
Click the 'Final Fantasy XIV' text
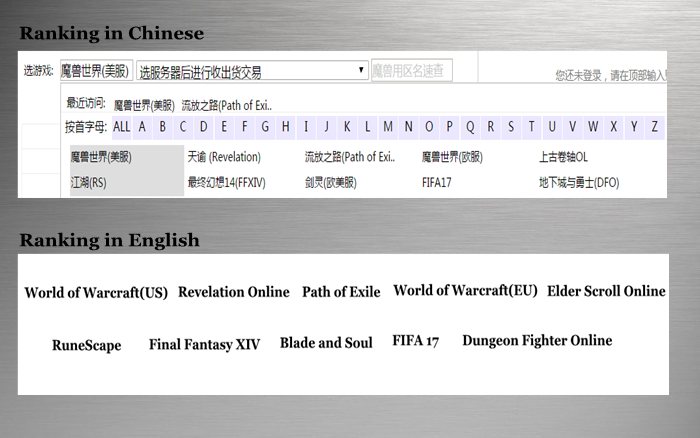click(x=204, y=344)
